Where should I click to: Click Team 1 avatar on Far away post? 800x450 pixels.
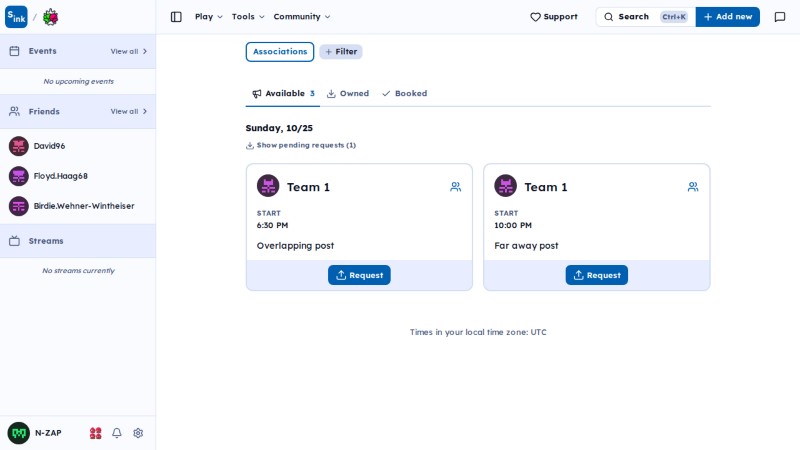tap(506, 186)
